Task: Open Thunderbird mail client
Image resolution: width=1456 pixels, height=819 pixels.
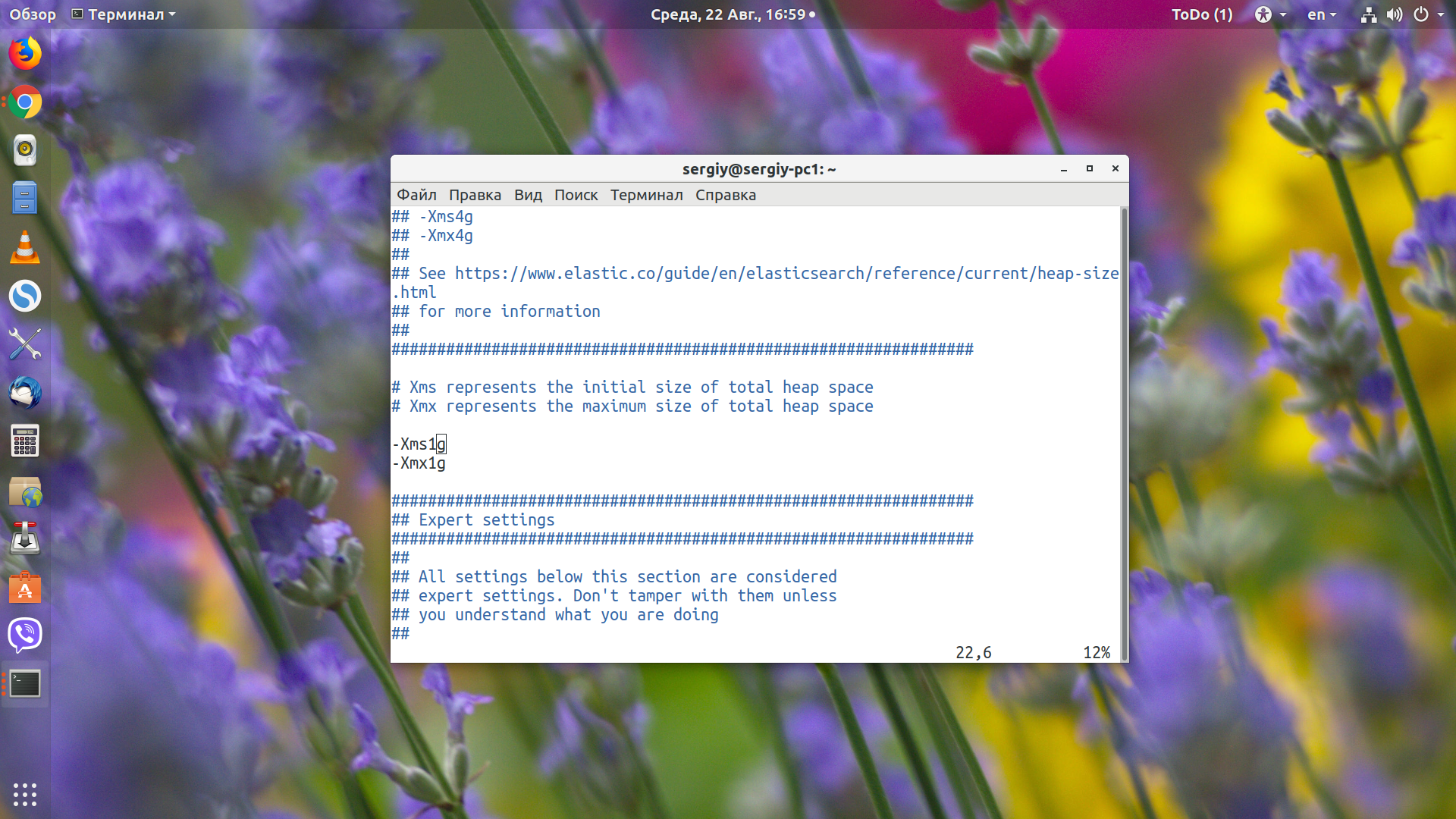Action: [x=25, y=393]
